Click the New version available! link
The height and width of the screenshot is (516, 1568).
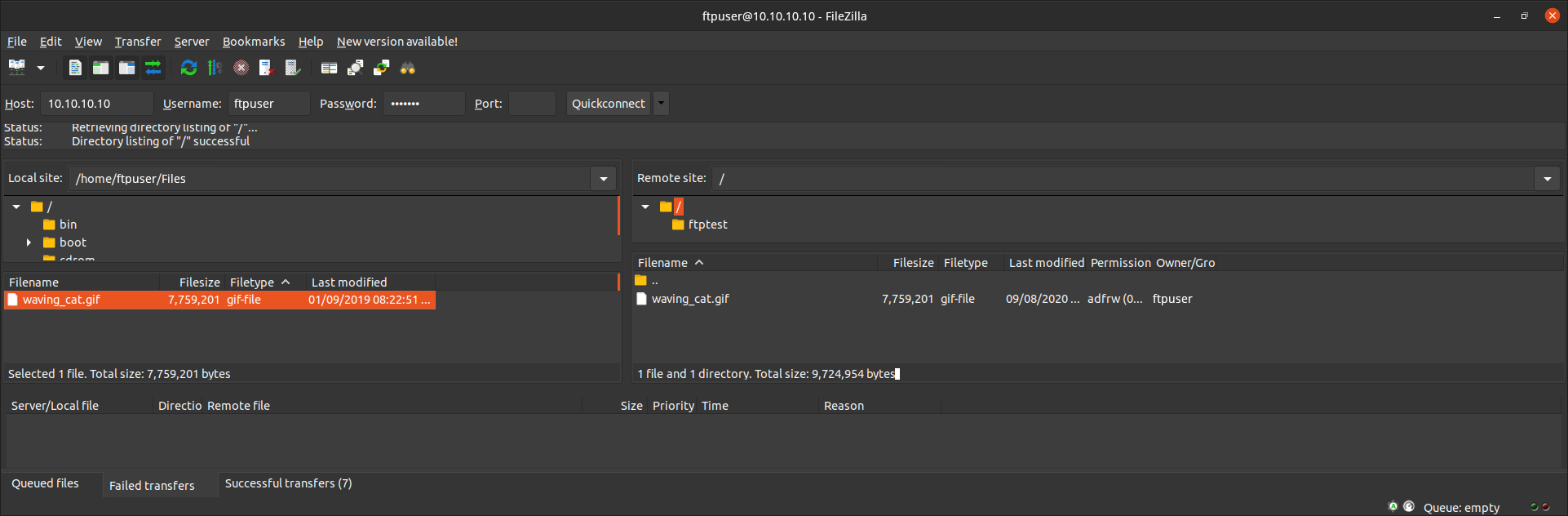396,42
